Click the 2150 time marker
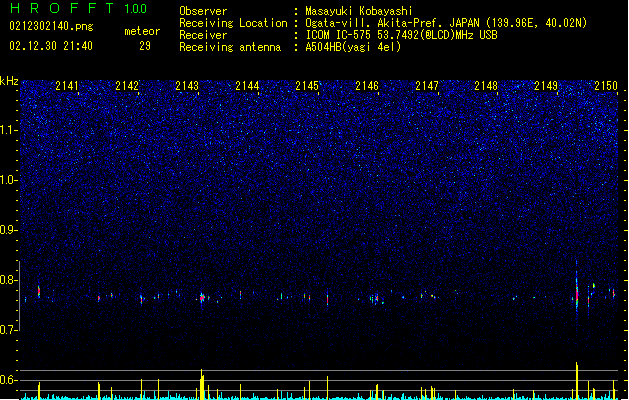Viewport: 629px width, 400px height. pos(606,86)
